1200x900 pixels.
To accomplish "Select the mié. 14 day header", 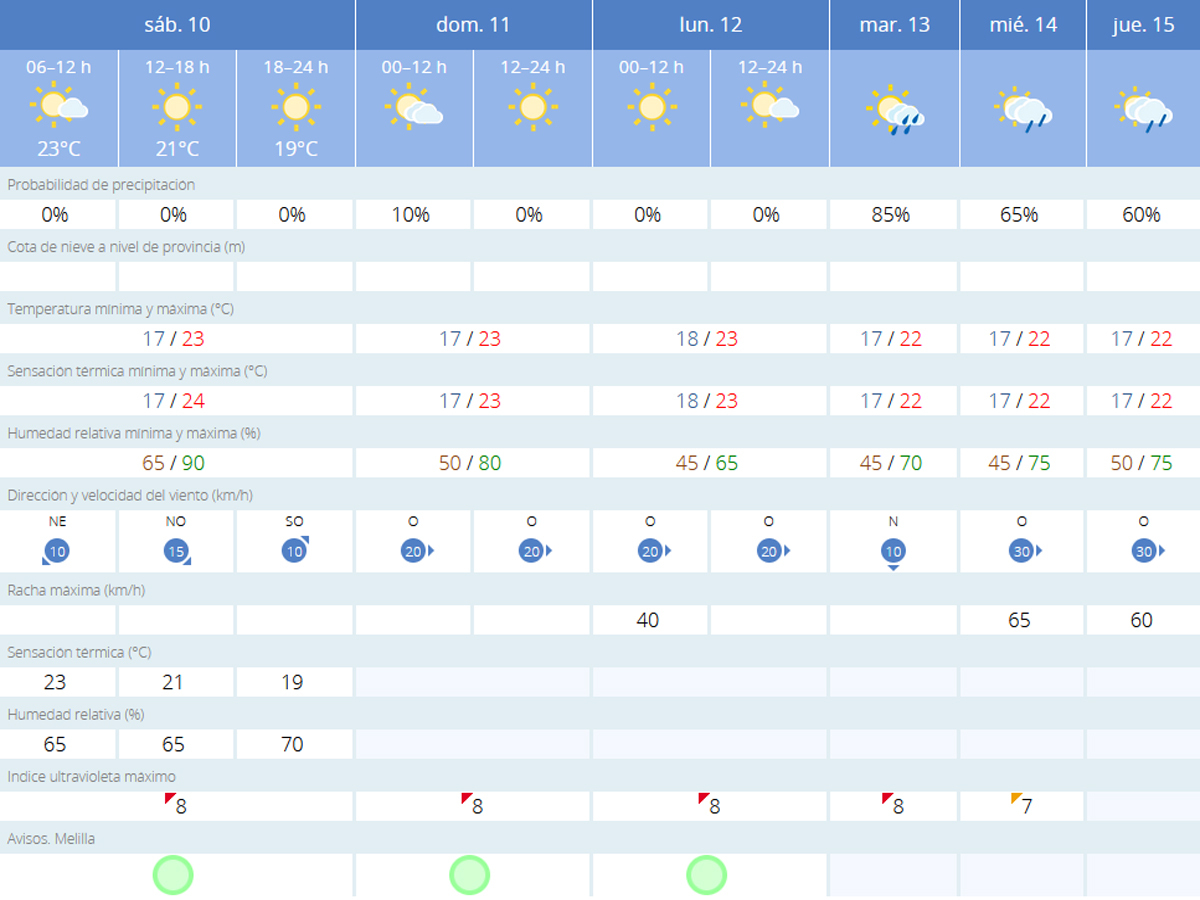I will point(1023,24).
